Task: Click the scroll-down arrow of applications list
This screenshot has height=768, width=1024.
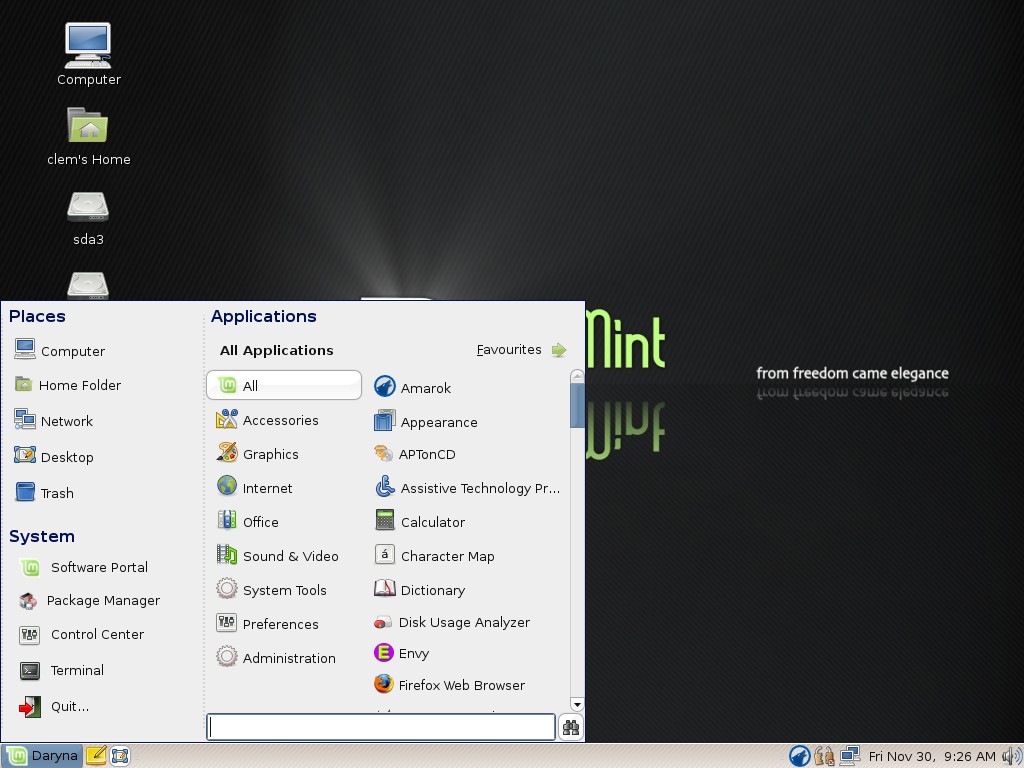Action: (x=577, y=705)
